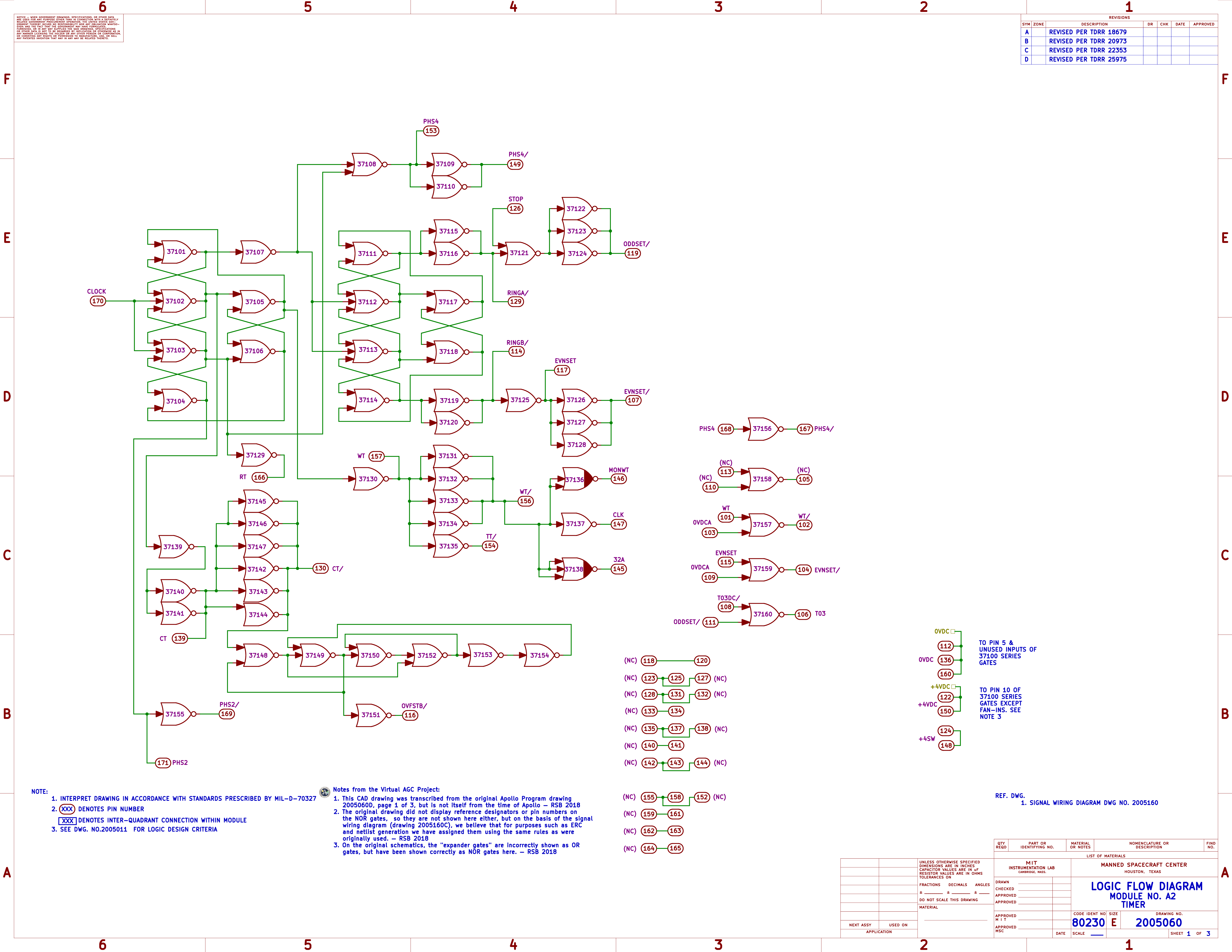
Task: Click CT pin 139
Action: tap(180, 638)
